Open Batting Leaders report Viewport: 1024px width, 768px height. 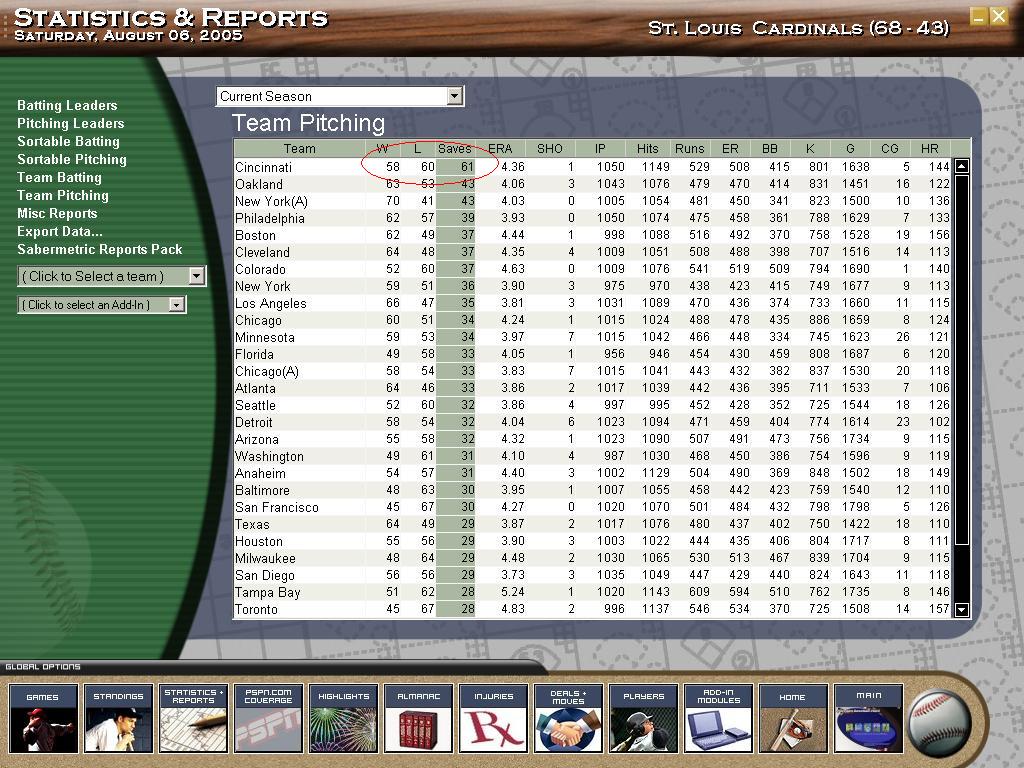[67, 105]
